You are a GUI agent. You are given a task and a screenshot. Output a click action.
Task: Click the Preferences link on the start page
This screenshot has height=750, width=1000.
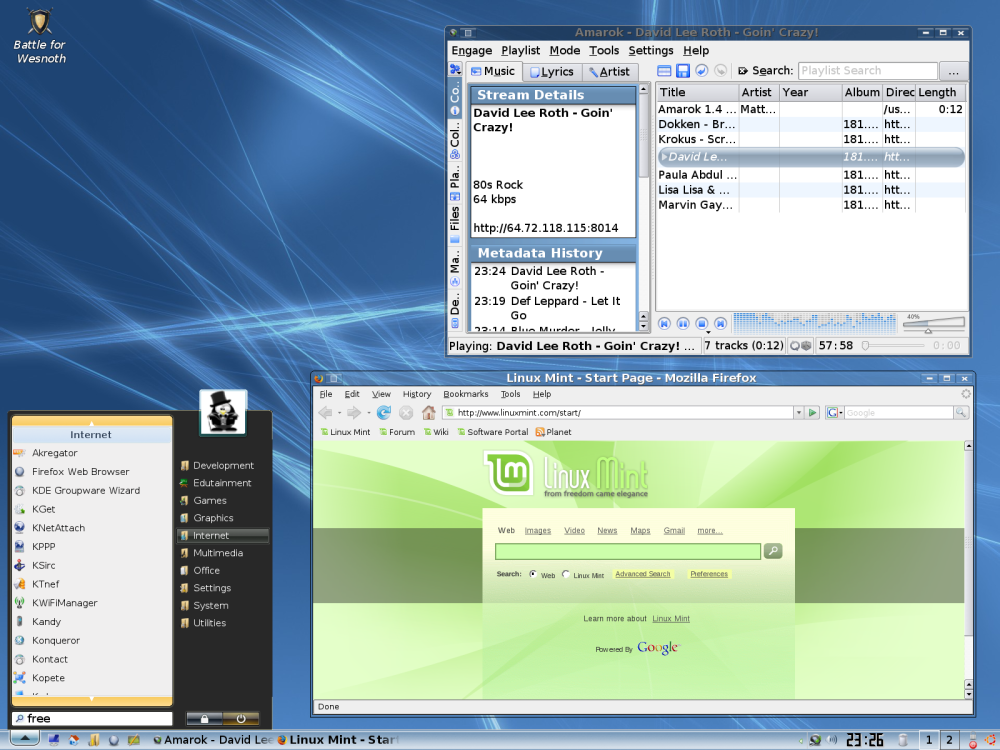pos(709,574)
